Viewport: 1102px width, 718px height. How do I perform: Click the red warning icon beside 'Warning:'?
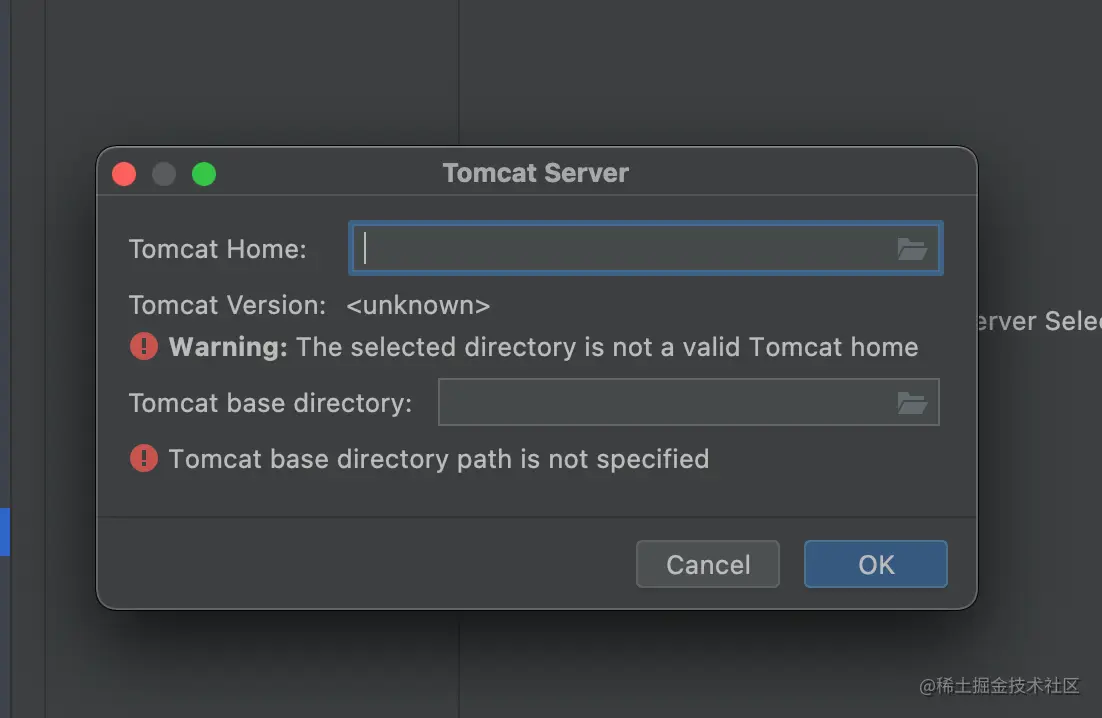(x=144, y=347)
